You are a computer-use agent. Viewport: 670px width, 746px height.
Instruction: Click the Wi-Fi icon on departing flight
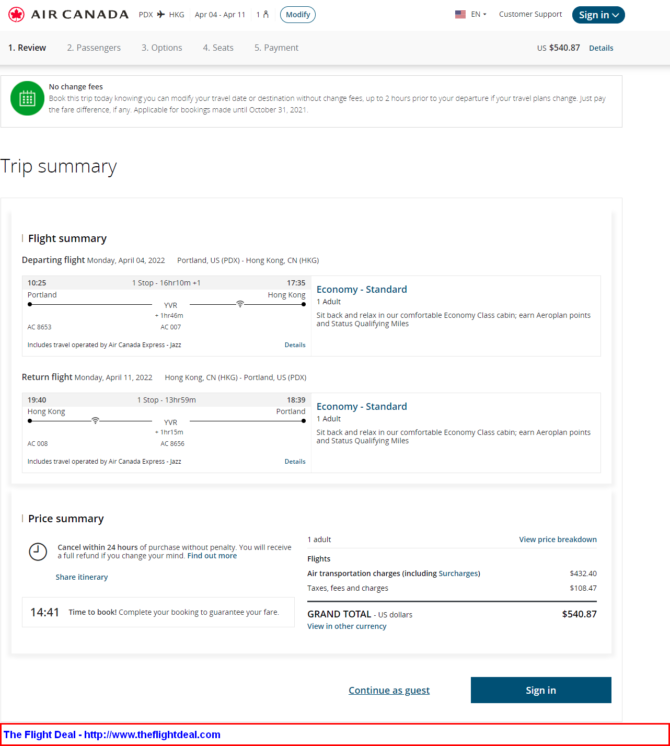coord(240,304)
